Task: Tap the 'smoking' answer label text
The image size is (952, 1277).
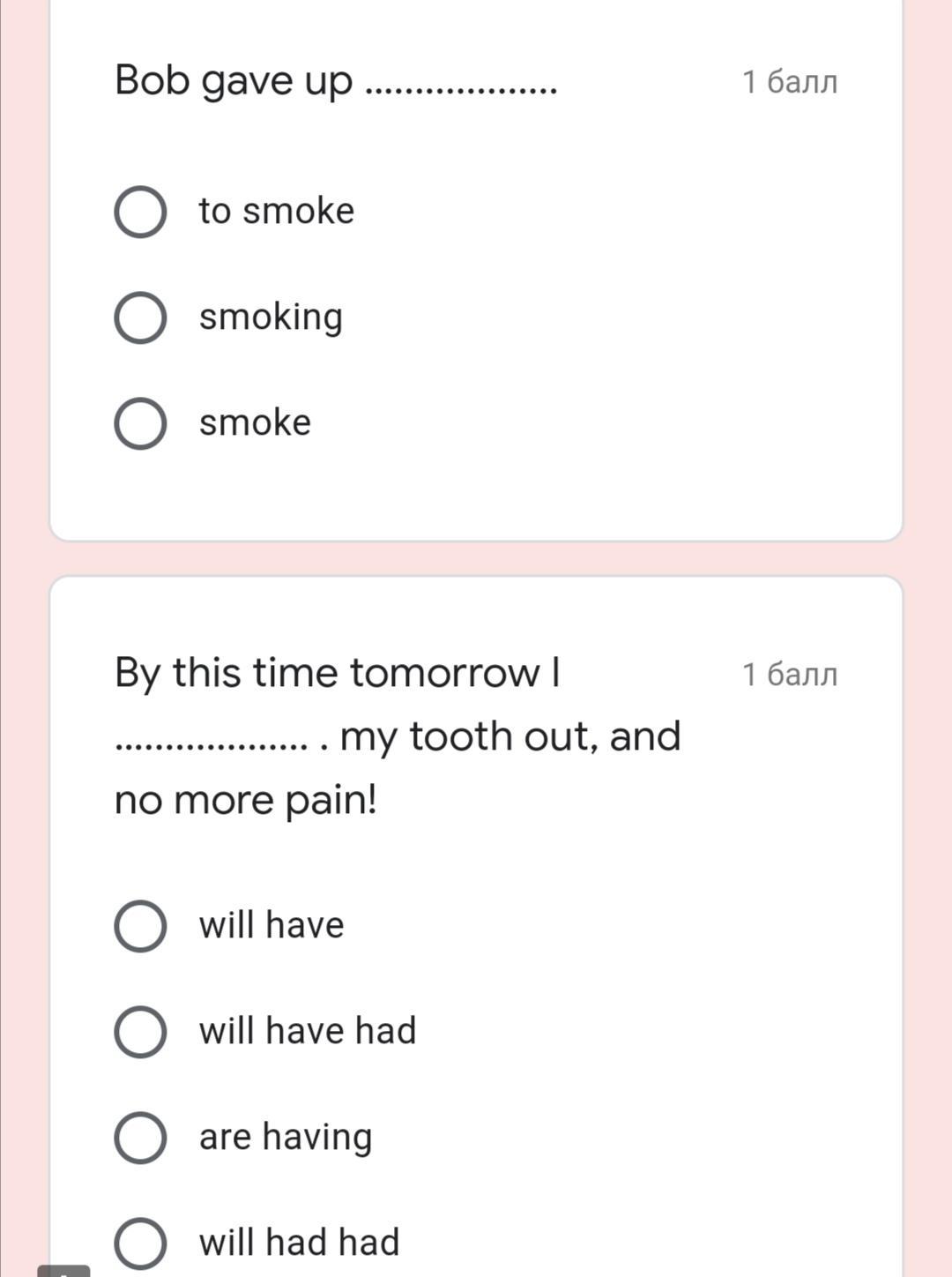Action: 271,317
